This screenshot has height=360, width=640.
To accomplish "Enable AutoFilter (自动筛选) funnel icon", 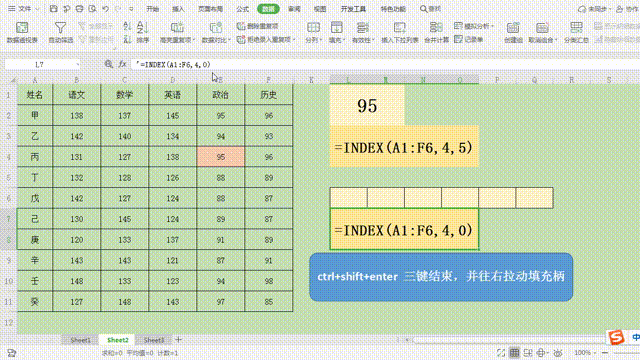I will coord(60,27).
